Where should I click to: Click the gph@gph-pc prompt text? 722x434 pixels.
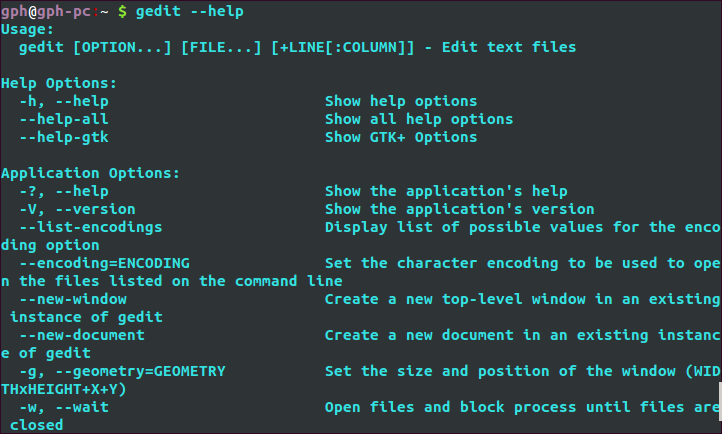46,11
